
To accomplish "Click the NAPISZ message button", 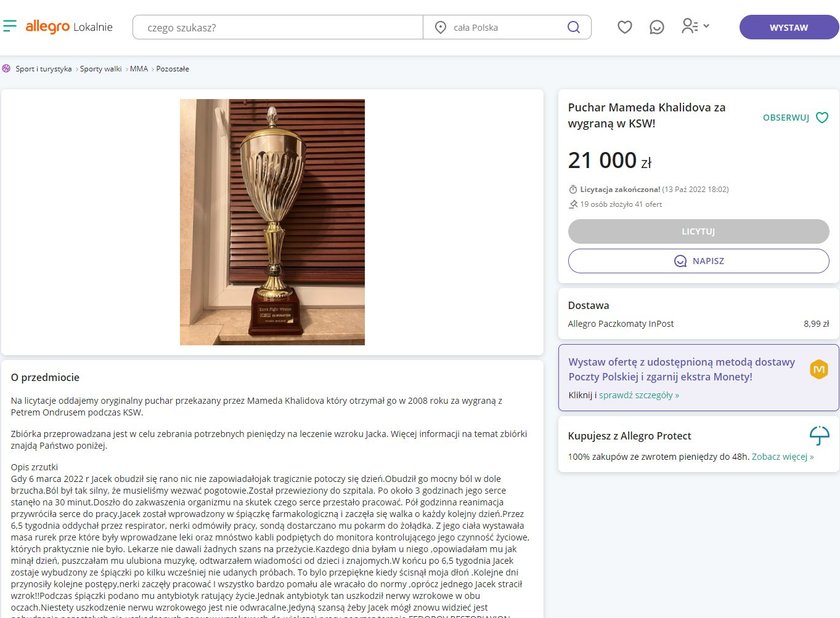I will (699, 261).
